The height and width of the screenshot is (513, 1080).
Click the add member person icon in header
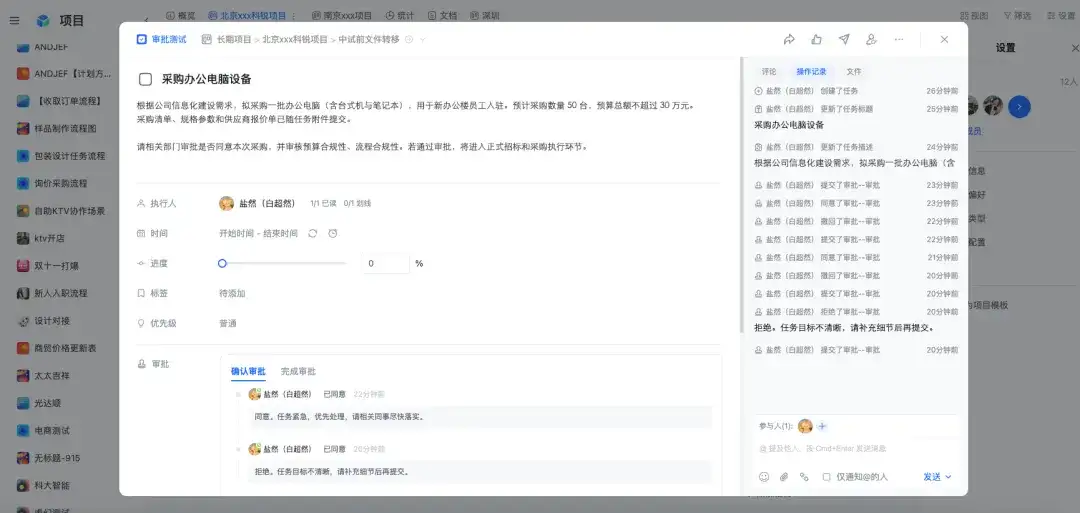pyautogui.click(x=871, y=39)
